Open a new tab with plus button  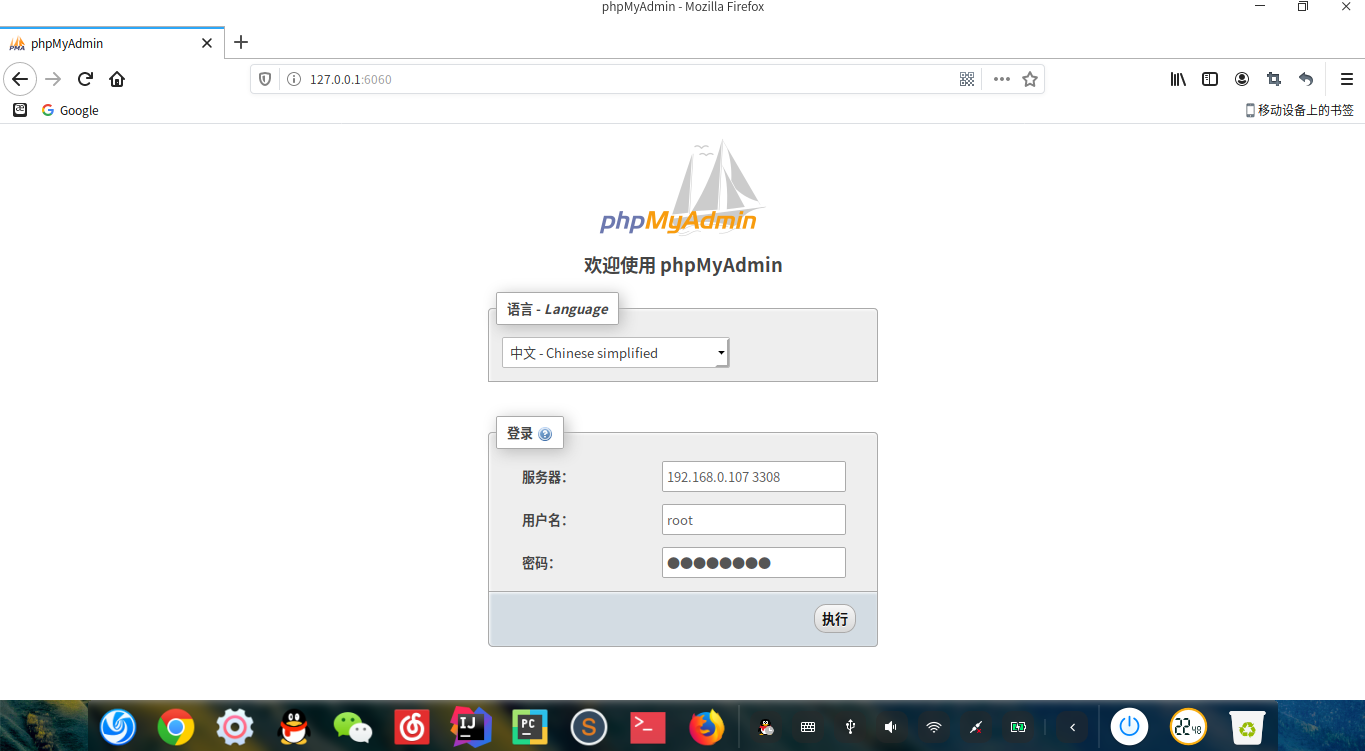(x=241, y=42)
